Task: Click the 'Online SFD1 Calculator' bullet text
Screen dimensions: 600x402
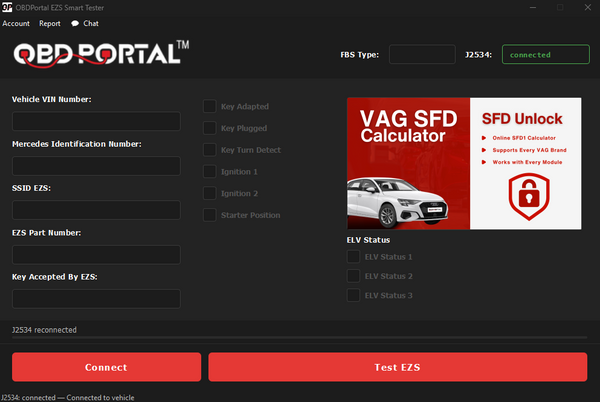Action: (524, 138)
